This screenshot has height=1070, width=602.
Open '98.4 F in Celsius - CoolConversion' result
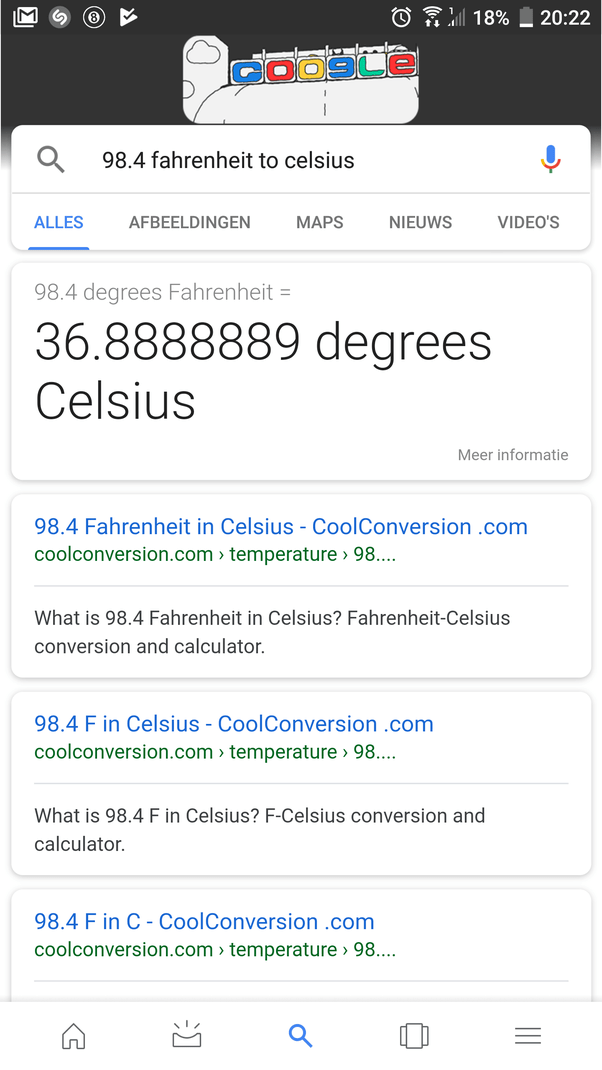[234, 724]
